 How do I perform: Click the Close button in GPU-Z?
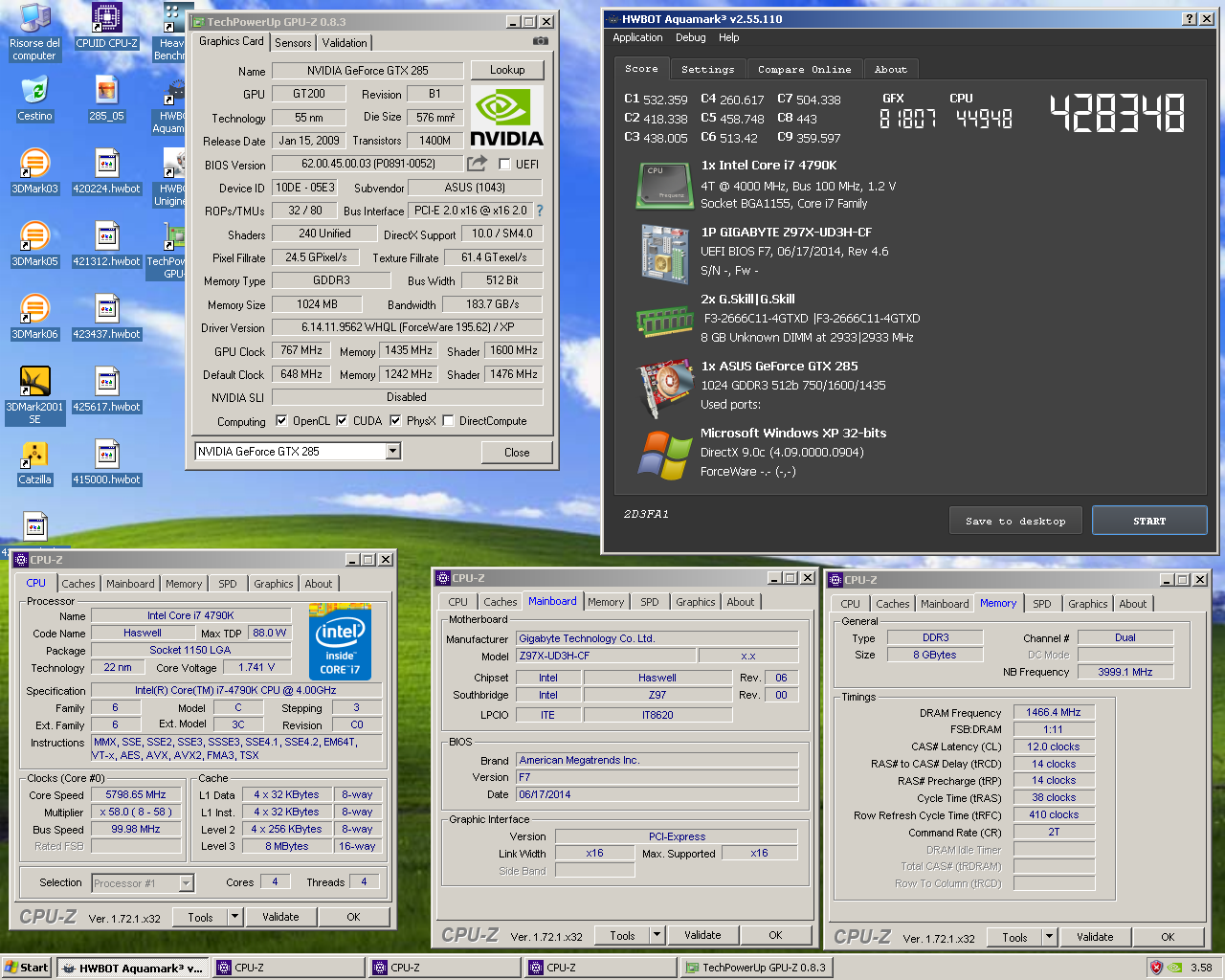pos(517,453)
